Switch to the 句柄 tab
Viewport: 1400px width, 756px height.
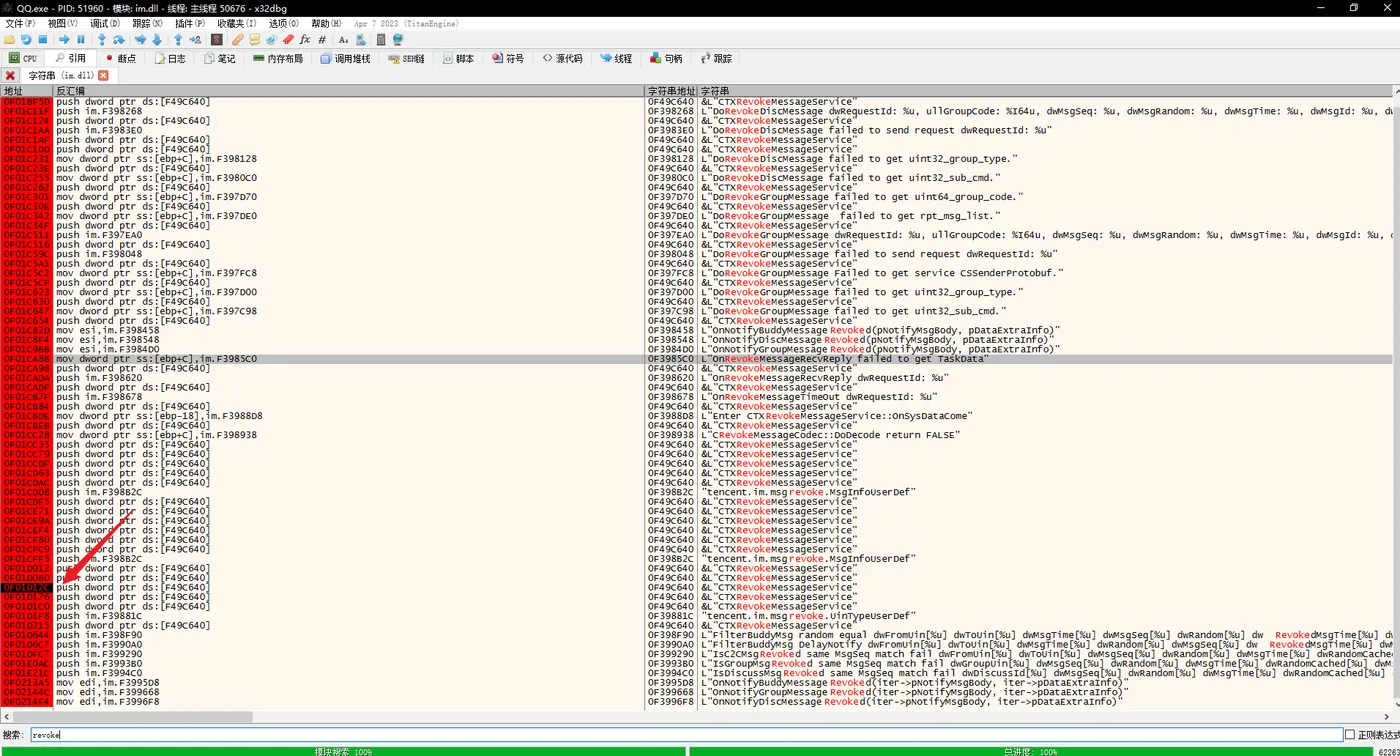click(666, 59)
